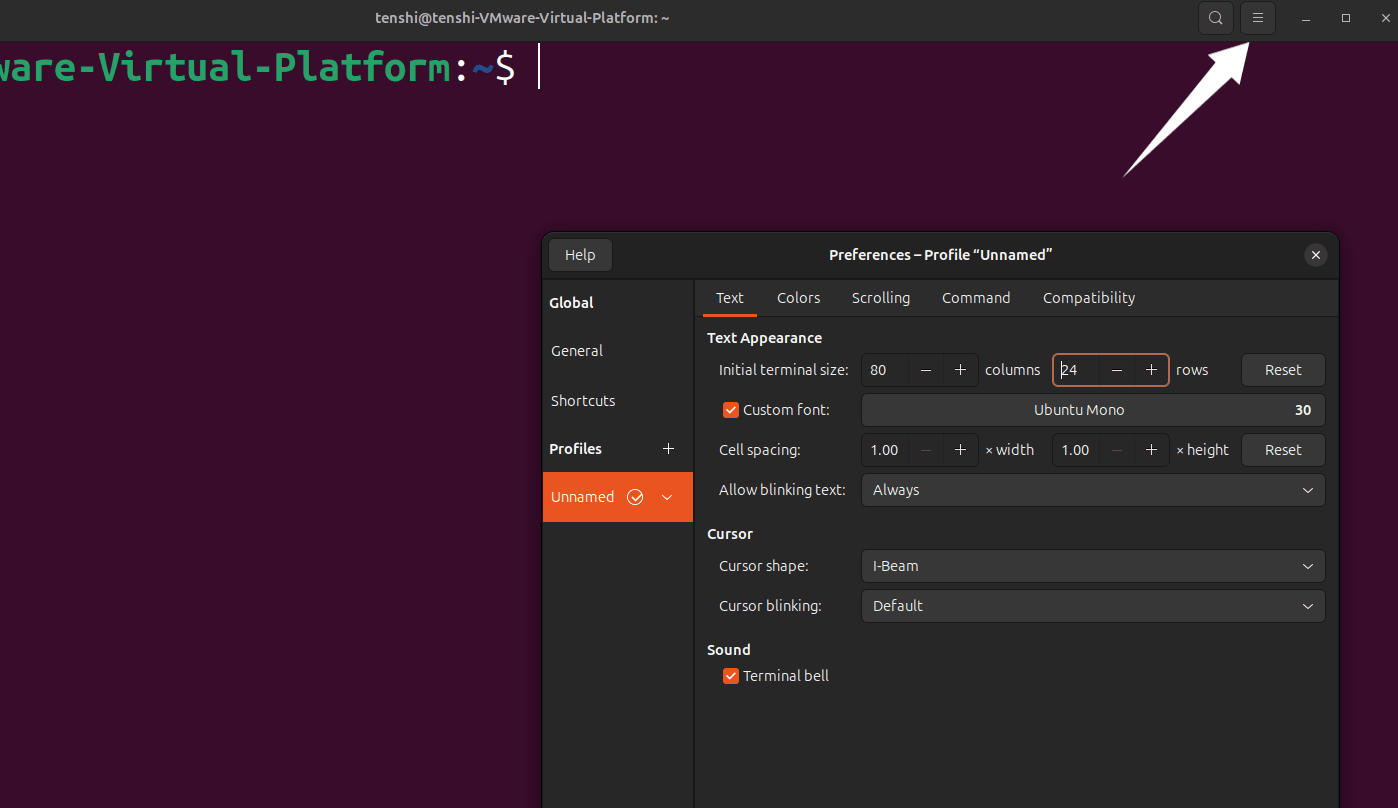Click the default profile checkmark icon on Unnamed
Viewport: 1398px width, 808px height.
[635, 497]
